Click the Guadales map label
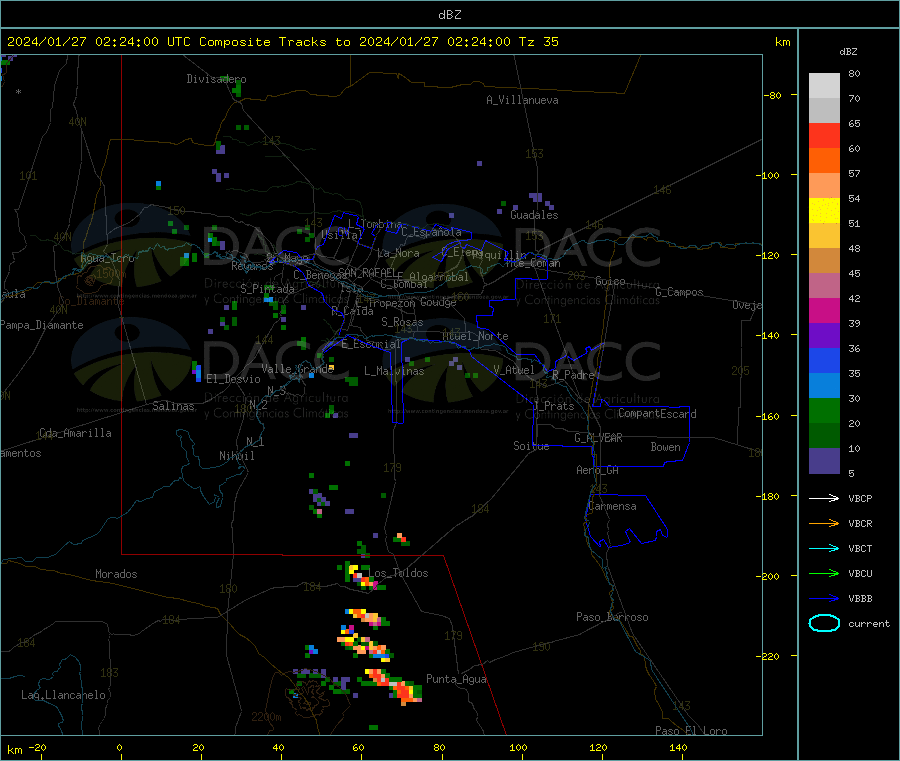900x761 pixels. [x=534, y=215]
